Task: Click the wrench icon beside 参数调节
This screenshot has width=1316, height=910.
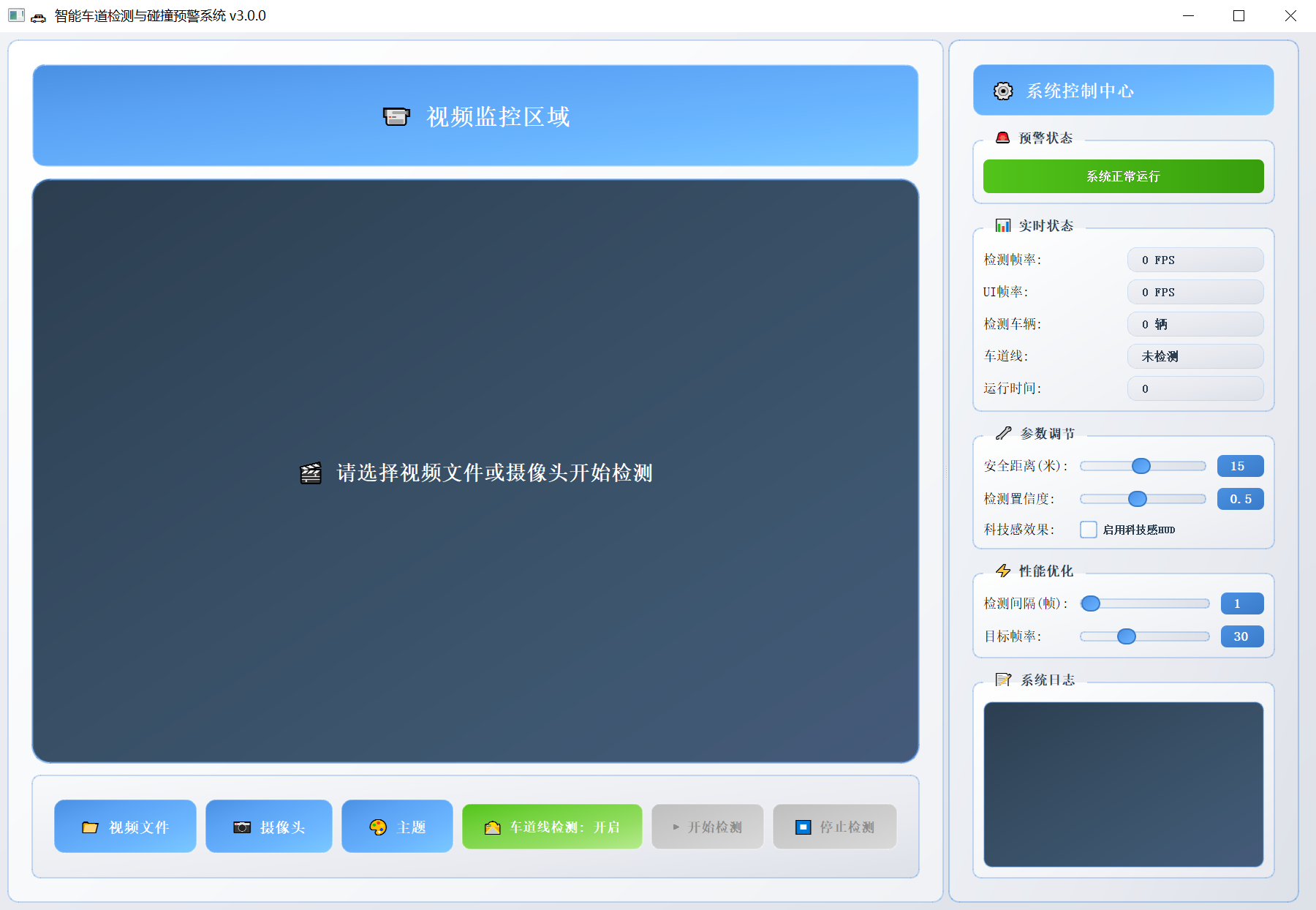Action: point(1004,433)
